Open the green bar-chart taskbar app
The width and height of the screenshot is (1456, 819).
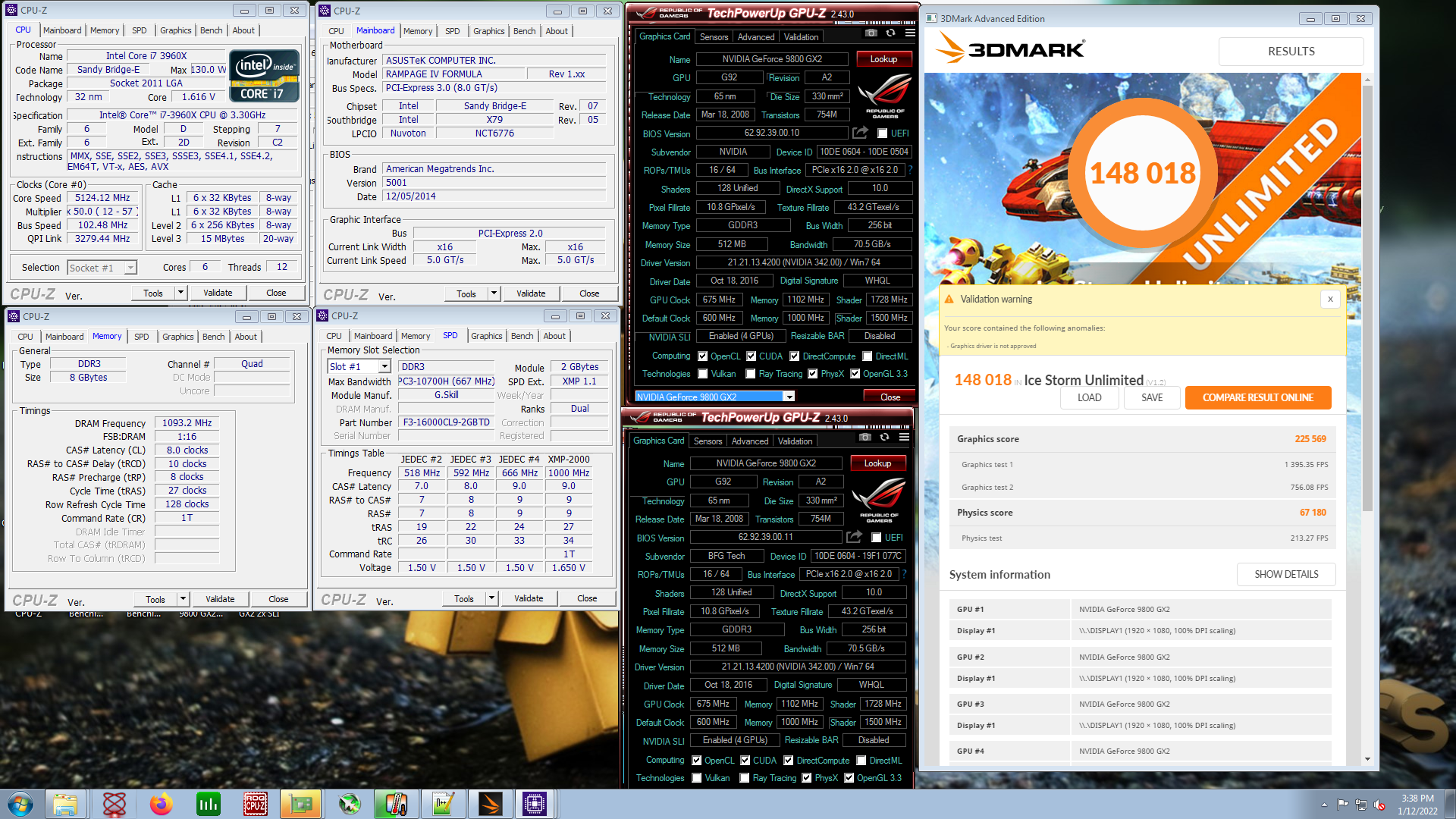pyautogui.click(x=208, y=804)
